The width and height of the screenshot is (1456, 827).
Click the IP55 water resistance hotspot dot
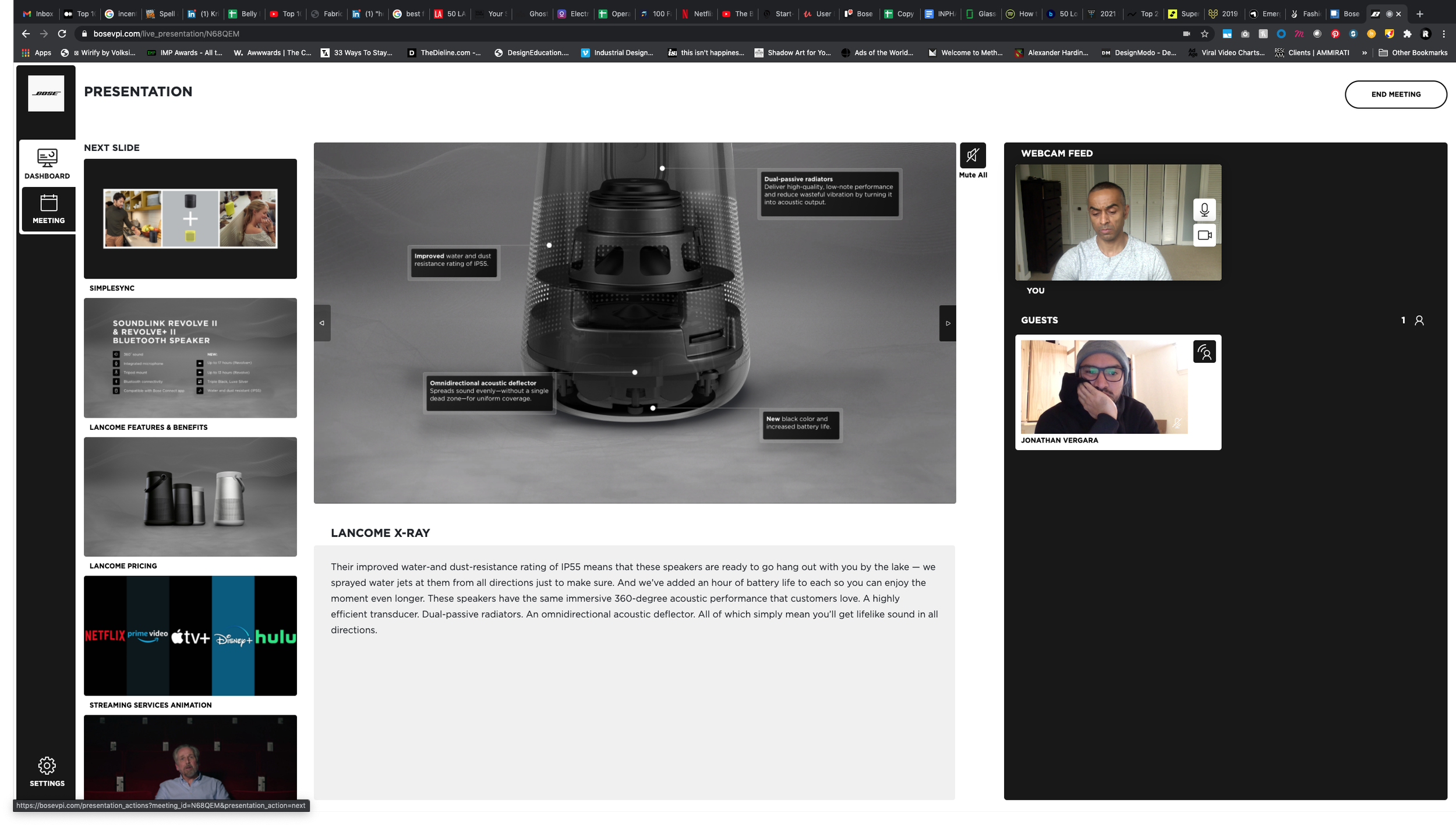pos(549,245)
